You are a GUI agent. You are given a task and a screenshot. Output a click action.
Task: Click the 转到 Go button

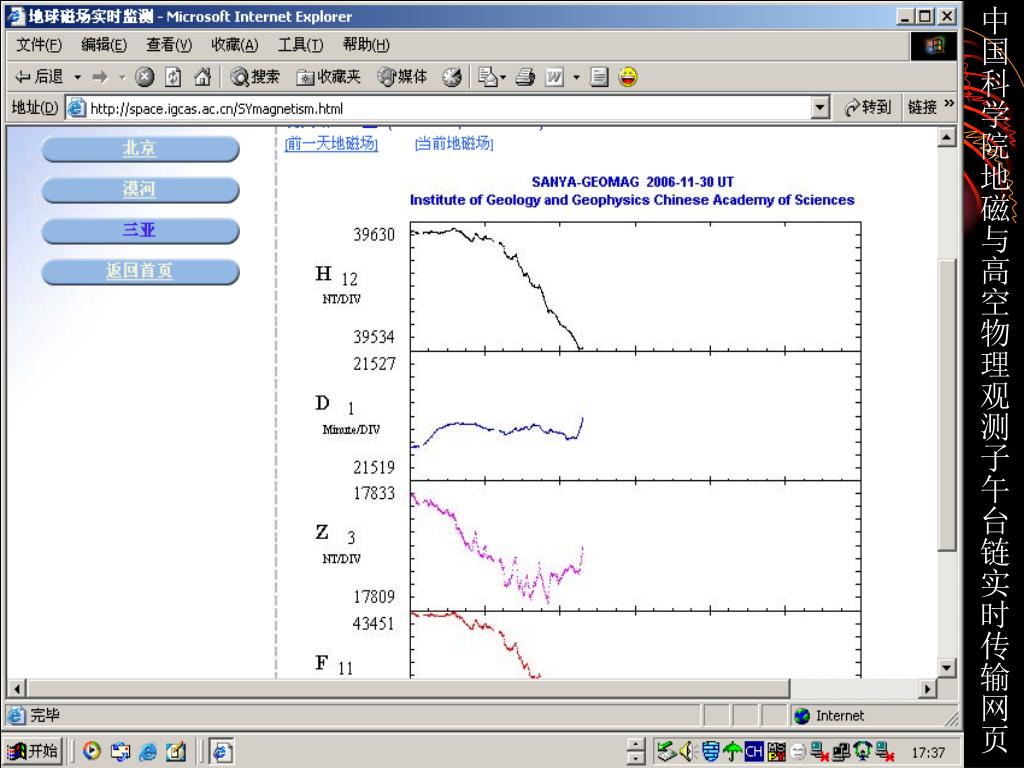pos(868,108)
